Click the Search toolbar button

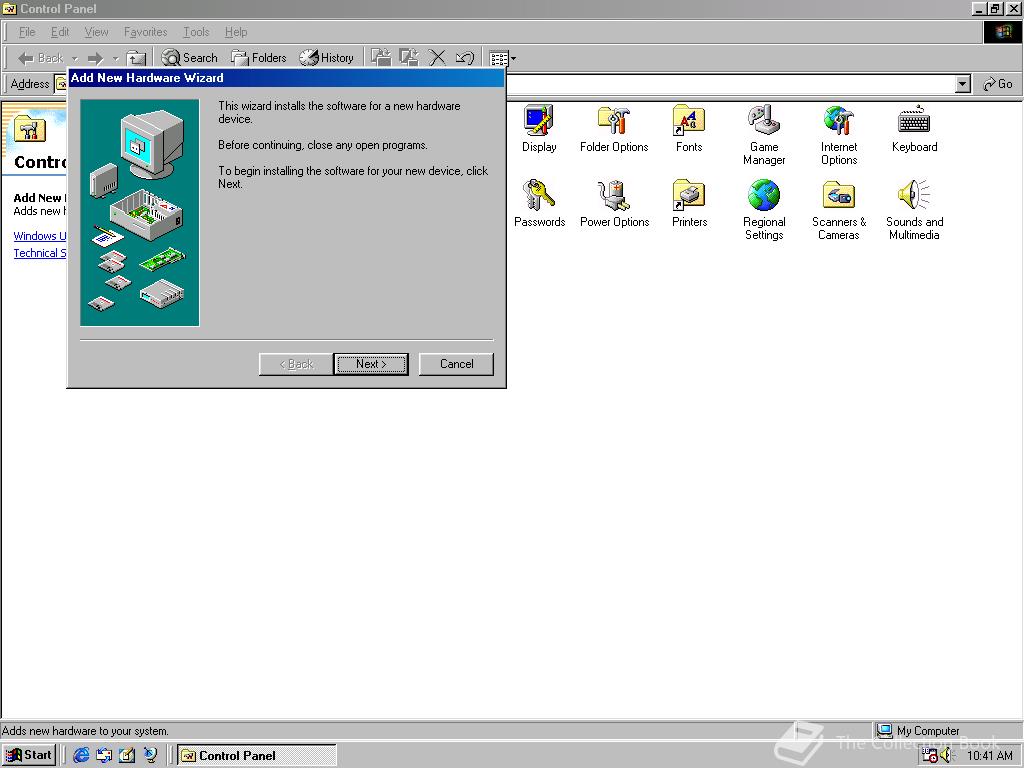pos(189,58)
